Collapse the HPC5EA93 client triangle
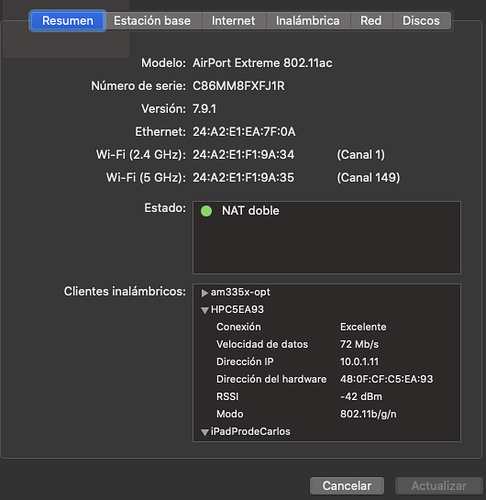Viewport: 486px width, 500px height. click(x=205, y=310)
